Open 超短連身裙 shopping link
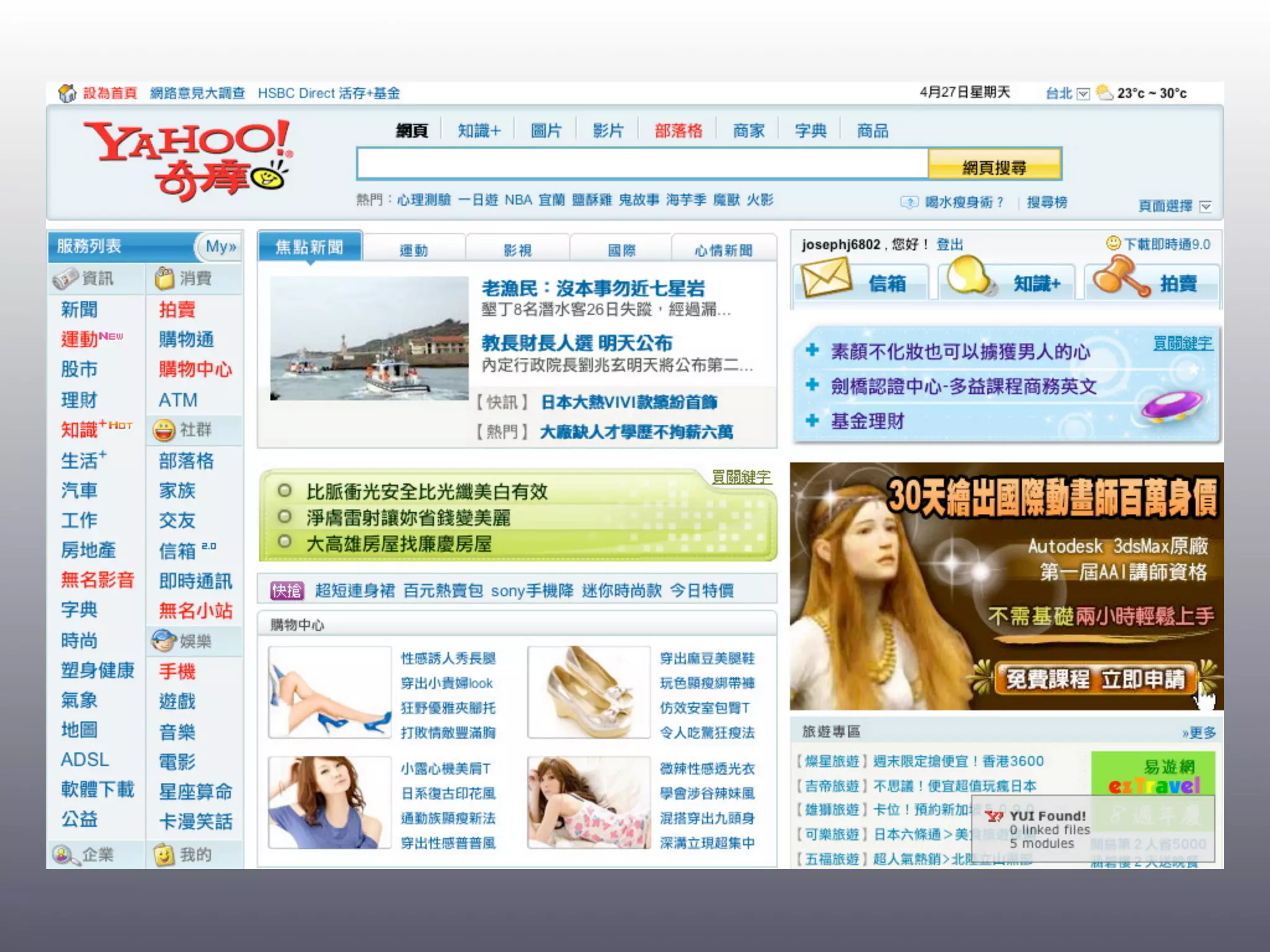1270x952 pixels. (x=355, y=591)
